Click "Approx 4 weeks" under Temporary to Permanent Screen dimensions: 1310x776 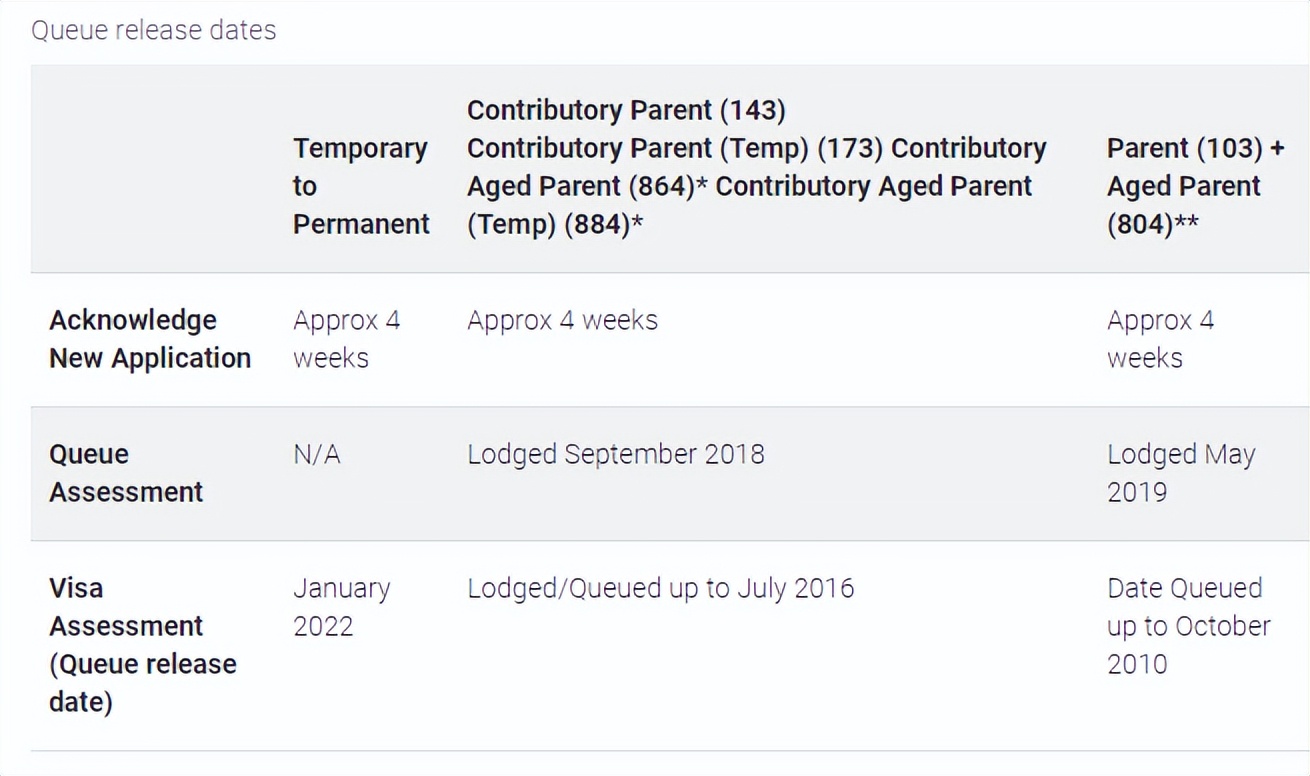tap(346, 339)
